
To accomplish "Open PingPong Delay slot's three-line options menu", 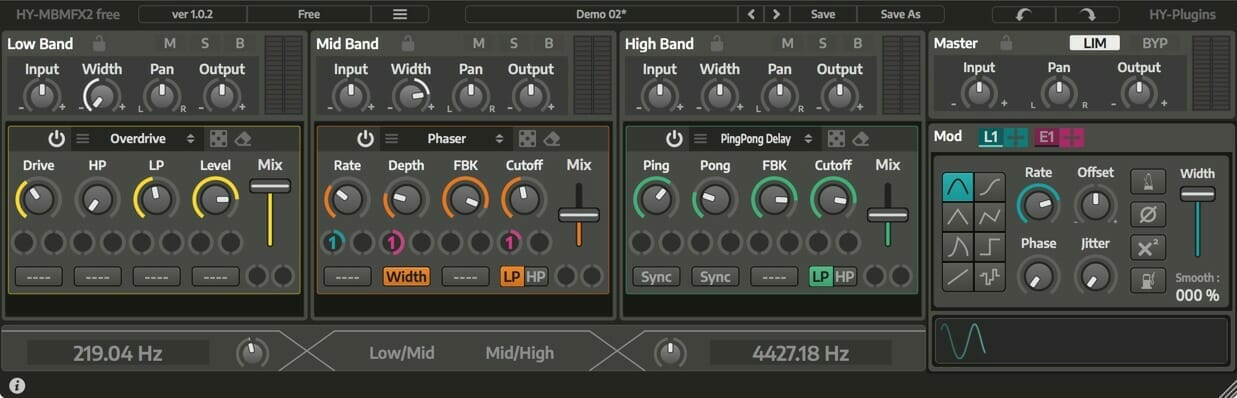I will pyautogui.click(x=701, y=139).
